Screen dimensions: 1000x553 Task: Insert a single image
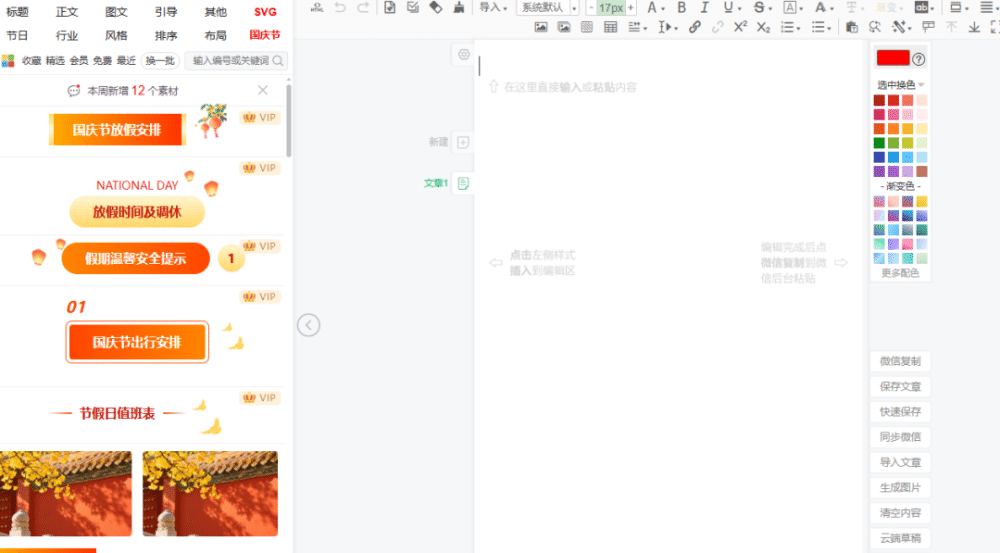pyautogui.click(x=541, y=27)
